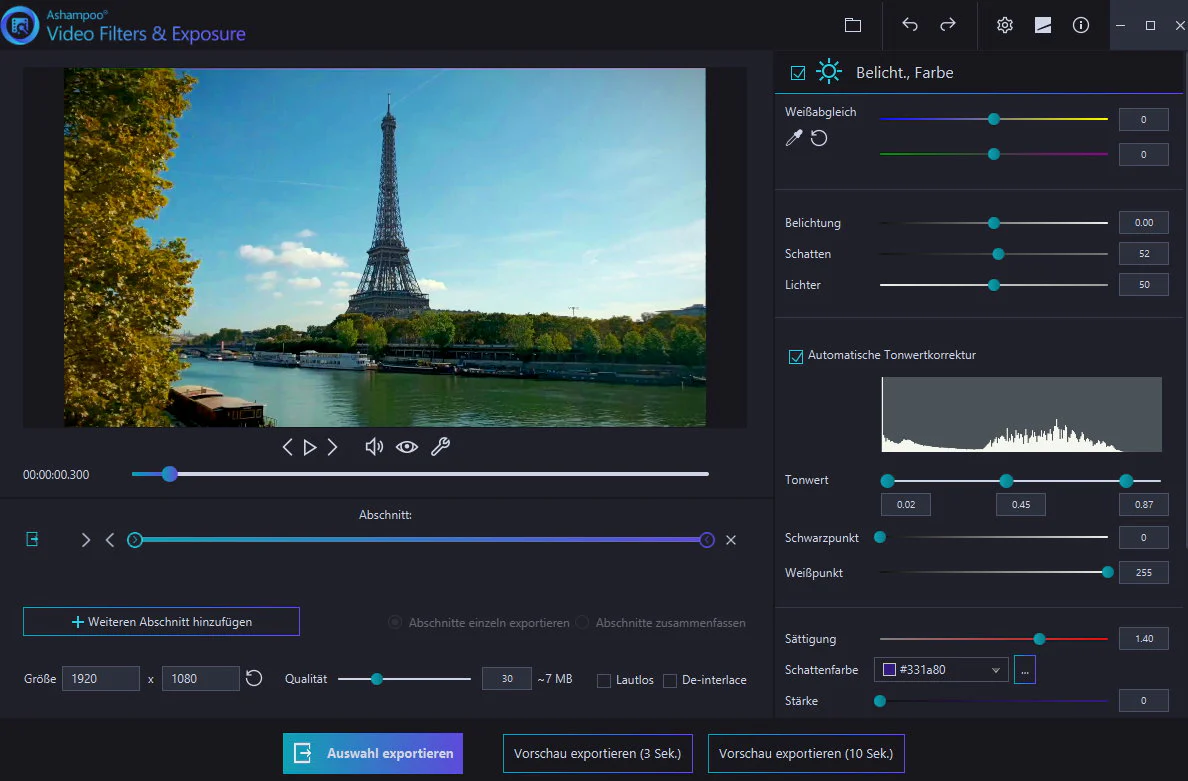Viewport: 1188px width, 781px height.
Task: Click the Sättigung slider handle
Action: tap(1040, 639)
